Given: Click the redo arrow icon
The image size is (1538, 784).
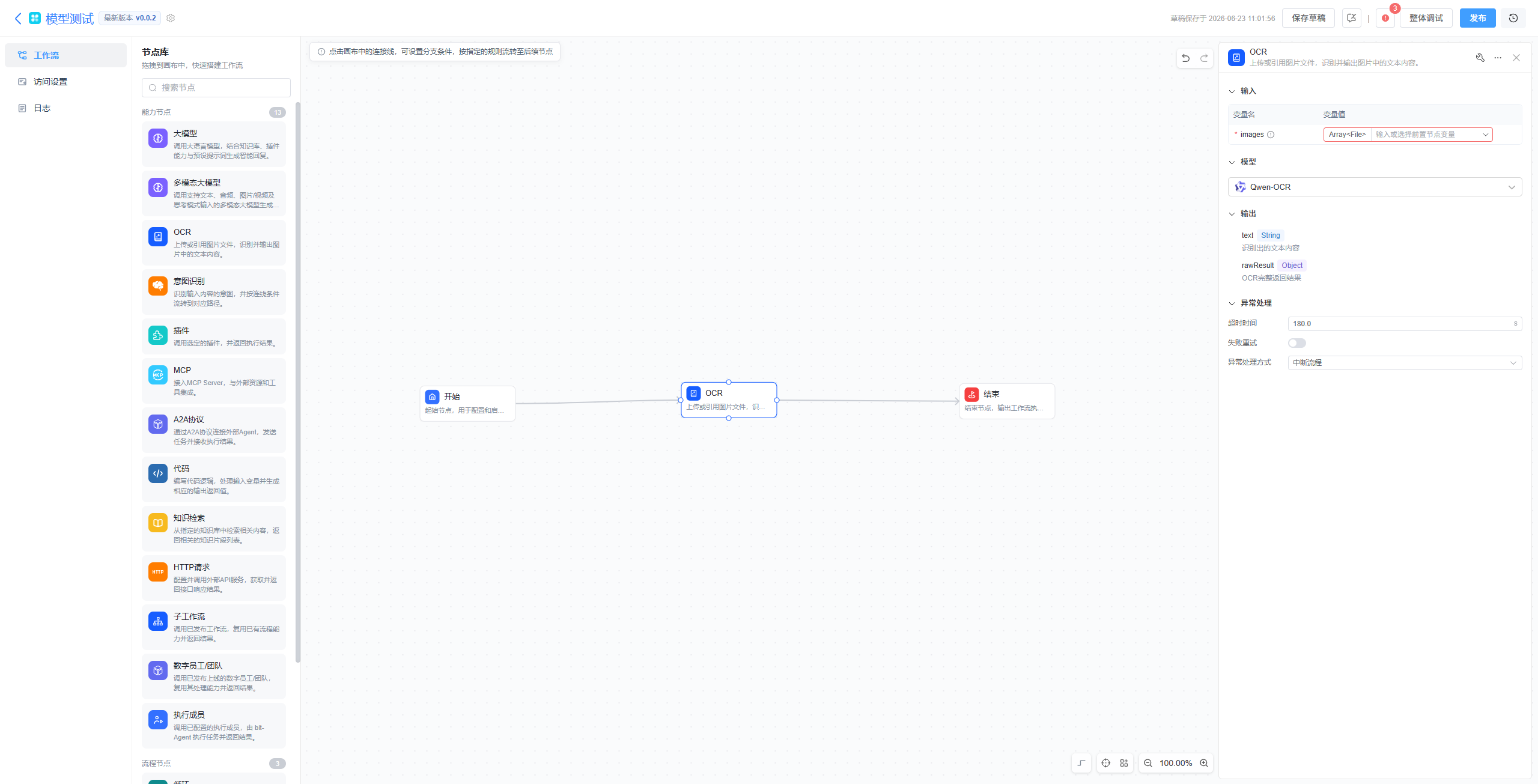Looking at the screenshot, I should 1204,58.
